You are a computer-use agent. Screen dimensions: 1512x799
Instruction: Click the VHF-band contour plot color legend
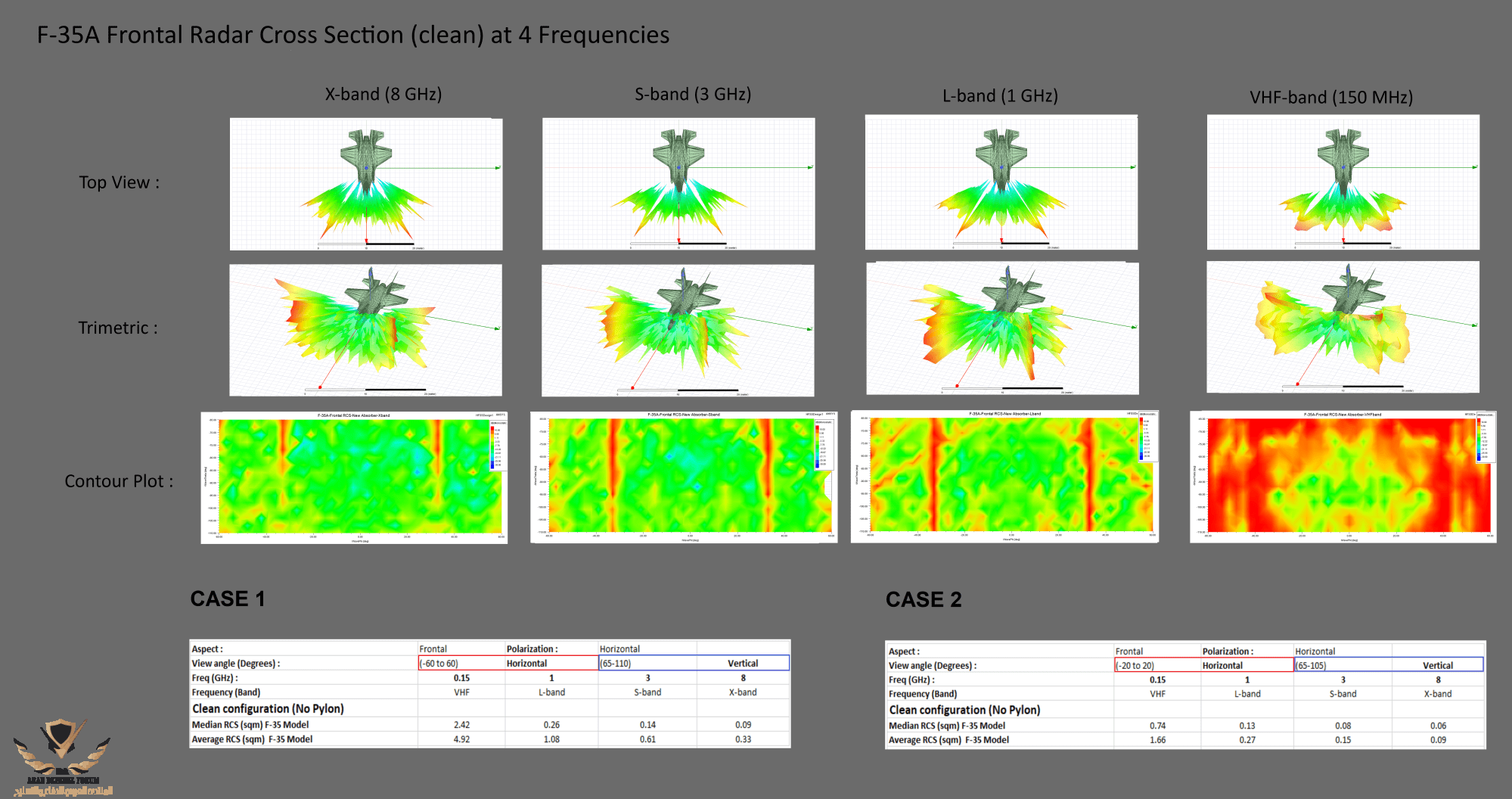pos(1484,437)
